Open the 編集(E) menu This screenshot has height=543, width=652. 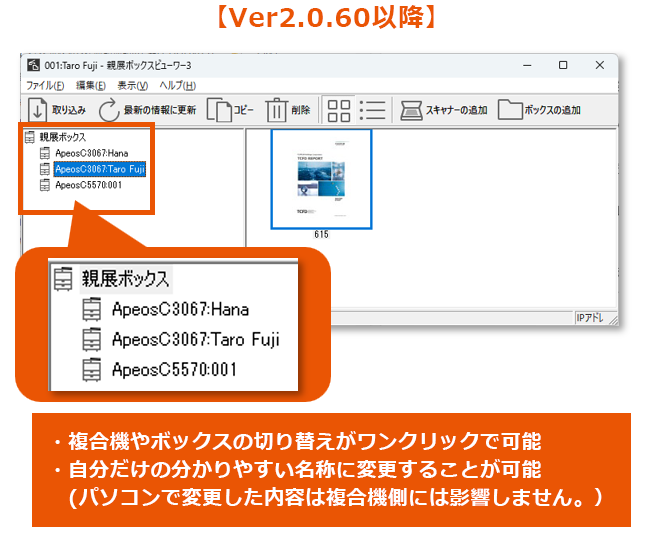91,86
